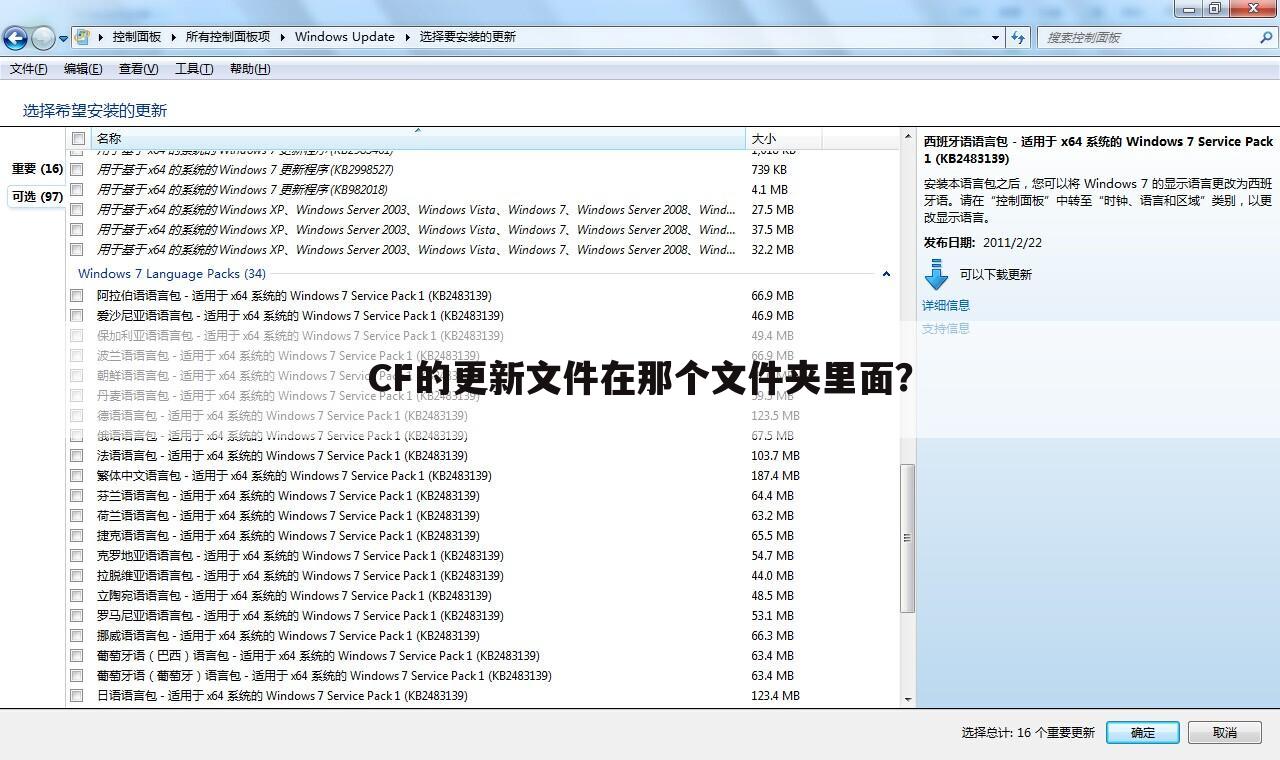1280x760 pixels.
Task: Switch to 可选 (97) updates tab
Action: 37,196
